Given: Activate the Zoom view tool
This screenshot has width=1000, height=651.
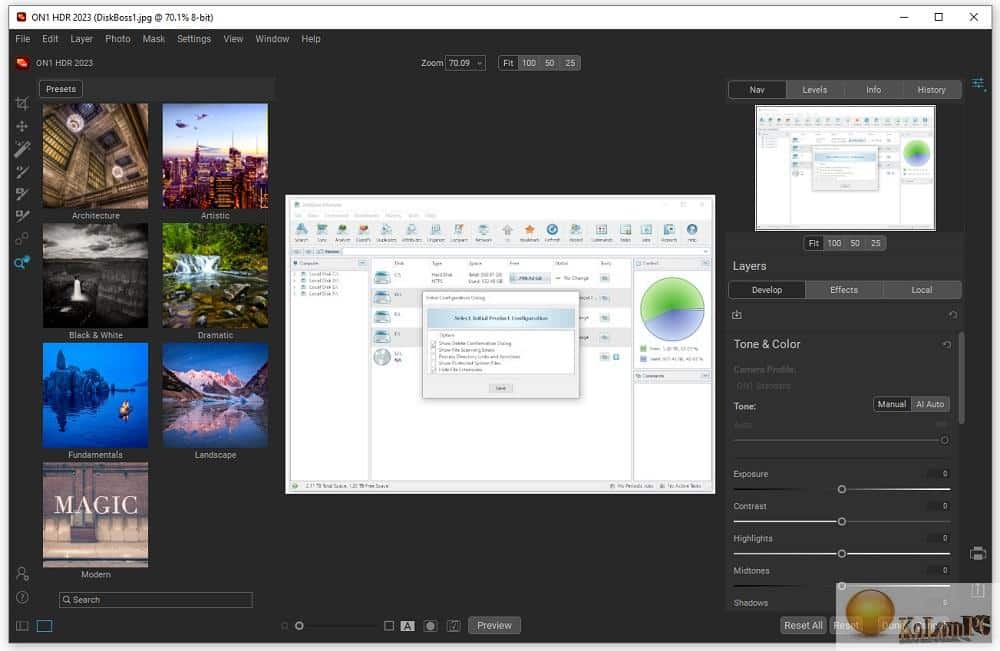Looking at the screenshot, I should coord(22,262).
